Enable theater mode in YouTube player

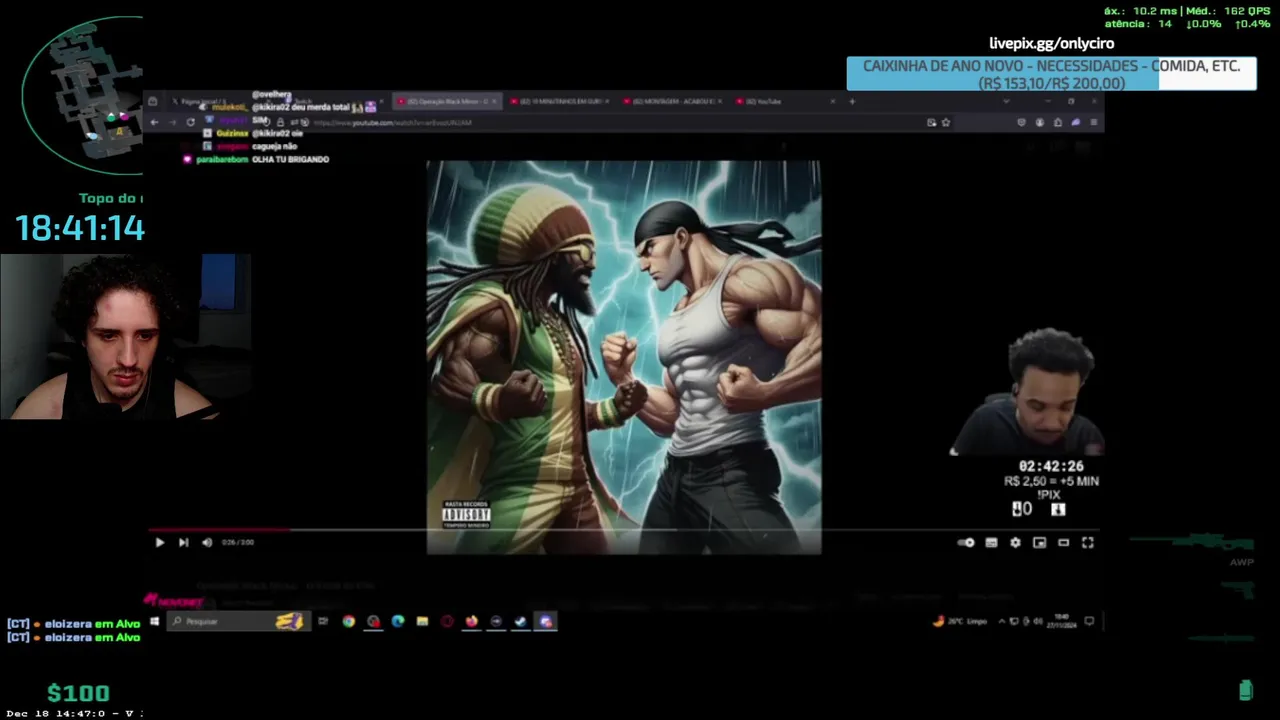pos(1063,542)
